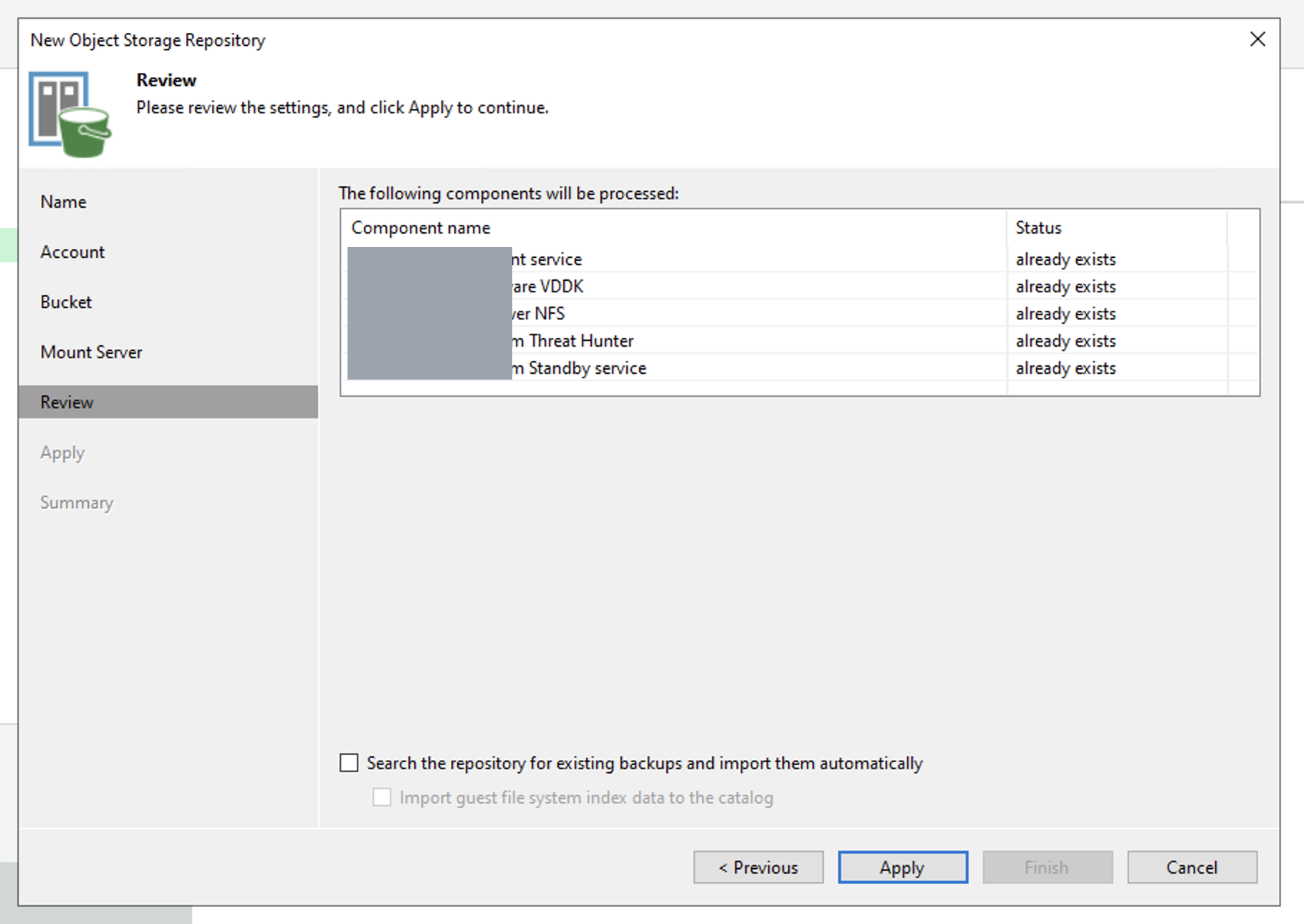This screenshot has width=1304, height=924.
Task: Select the VDDK component row
Action: 800,287
